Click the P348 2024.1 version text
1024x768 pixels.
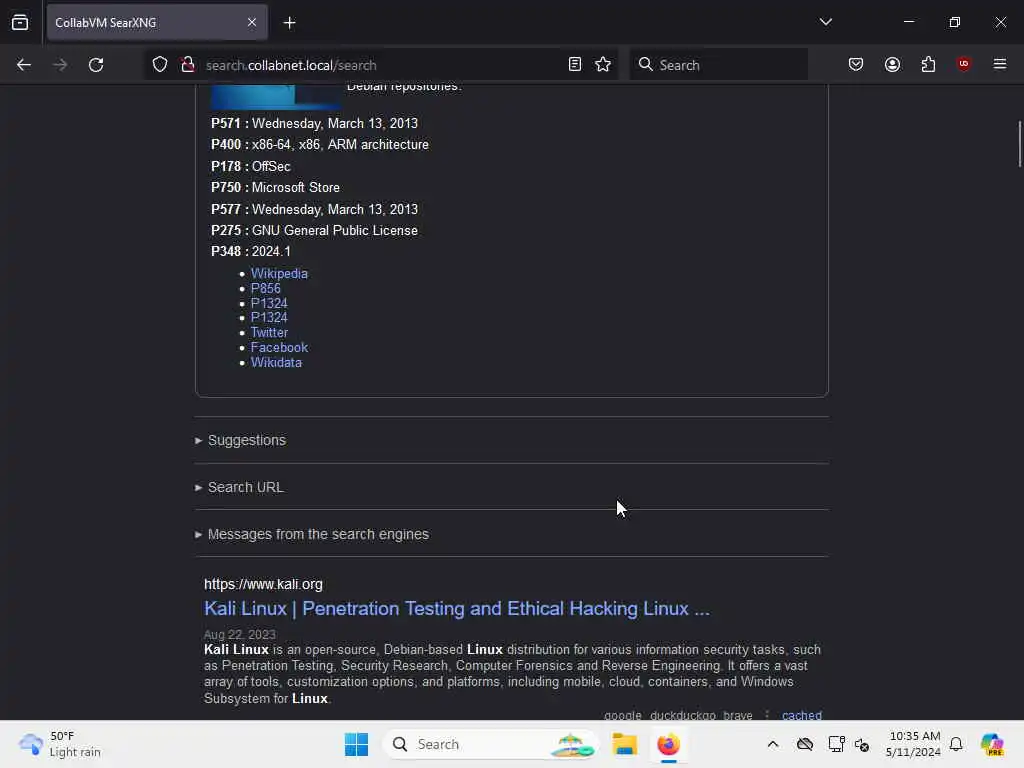coord(251,251)
